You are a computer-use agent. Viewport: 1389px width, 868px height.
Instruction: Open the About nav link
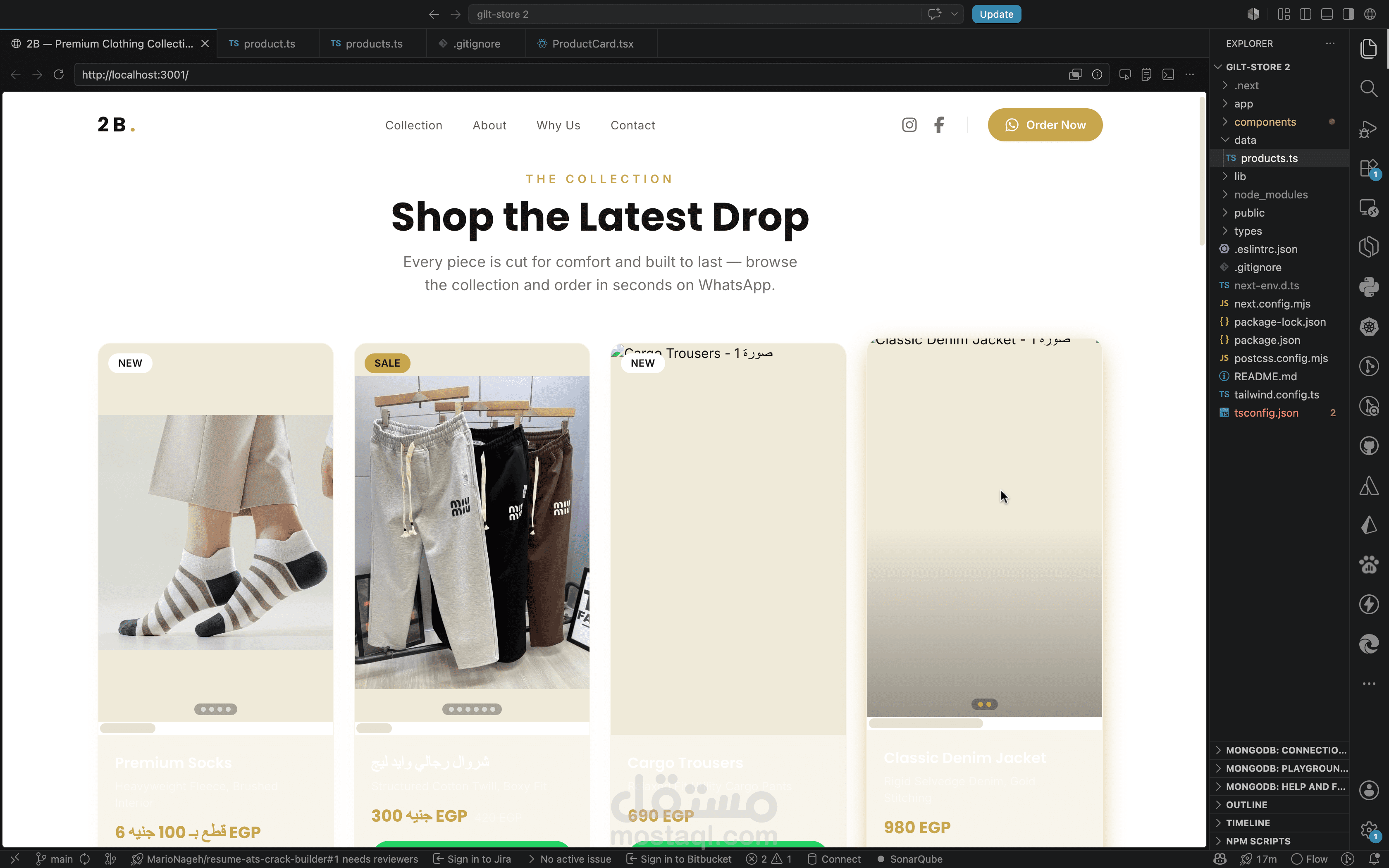489,125
